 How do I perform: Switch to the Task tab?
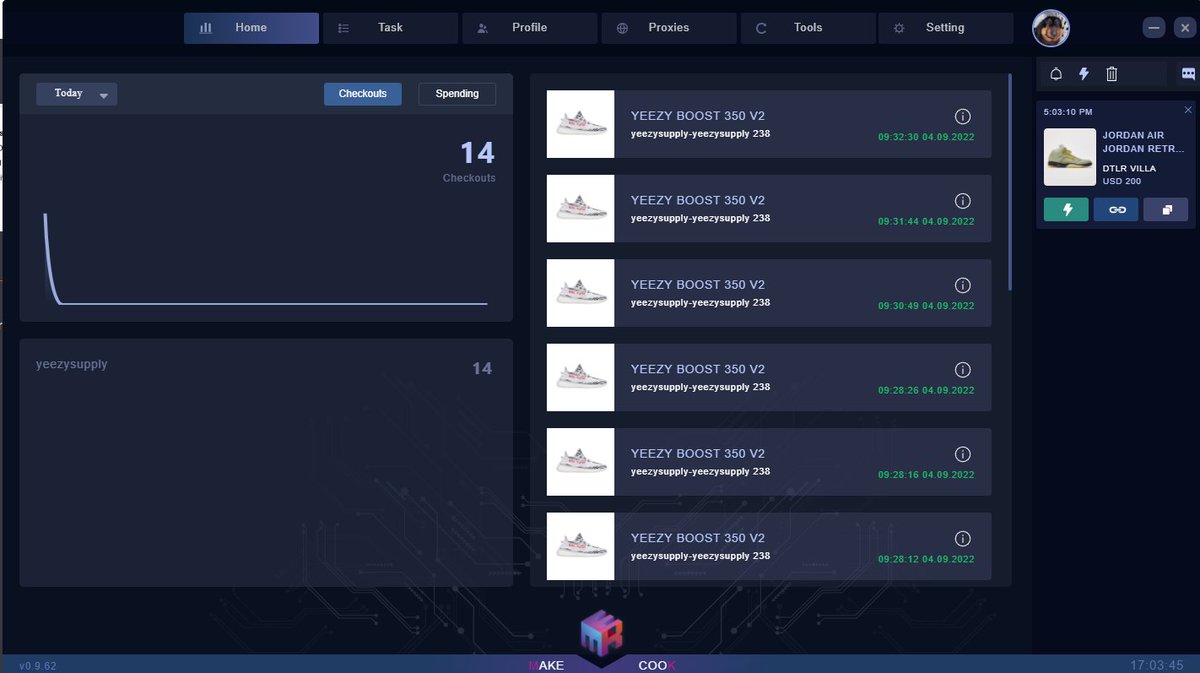[391, 28]
